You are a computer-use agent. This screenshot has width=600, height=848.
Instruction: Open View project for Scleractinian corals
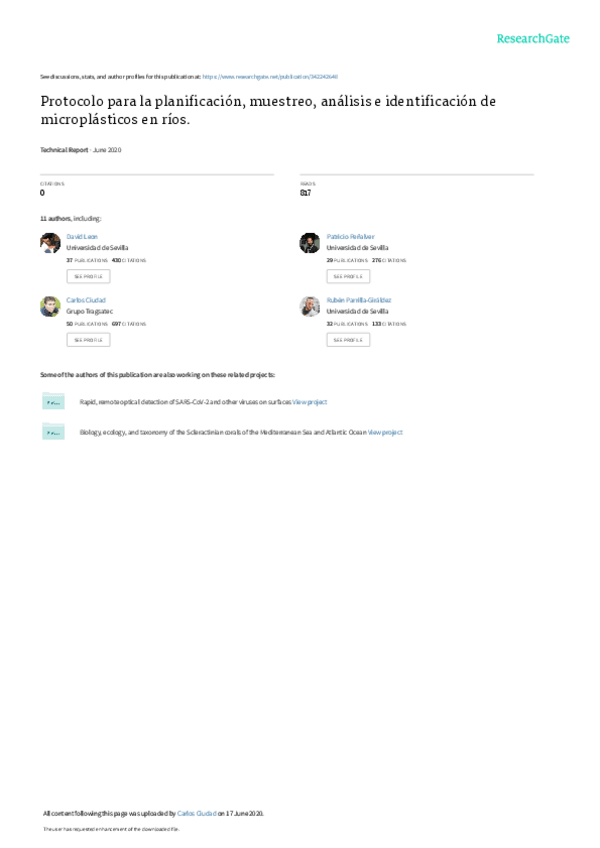[385, 432]
